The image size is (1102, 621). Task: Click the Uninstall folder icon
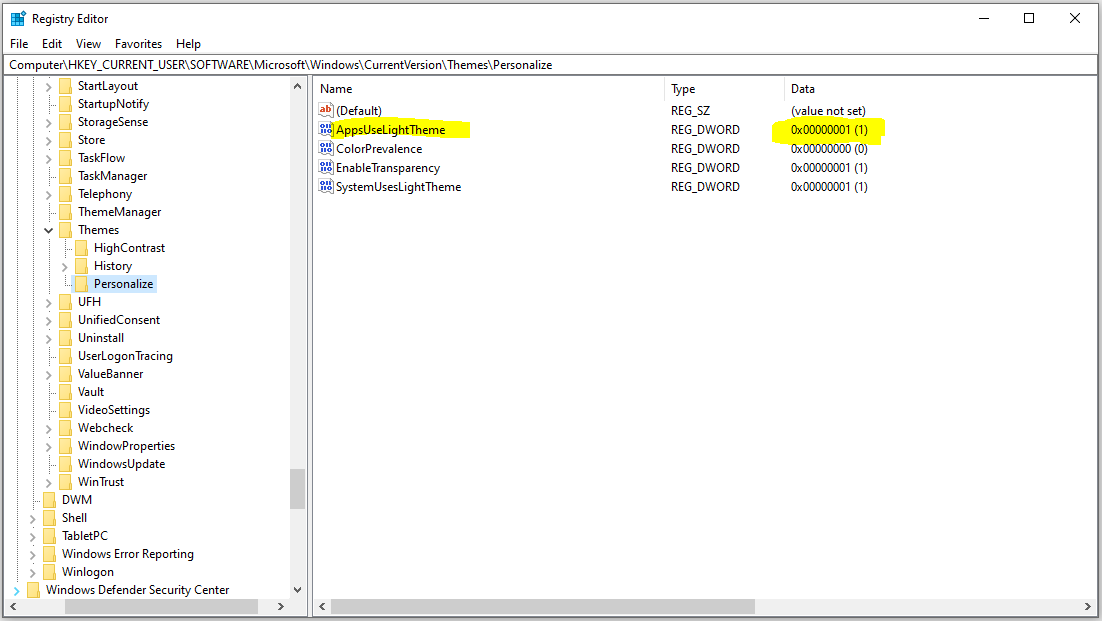tap(65, 338)
